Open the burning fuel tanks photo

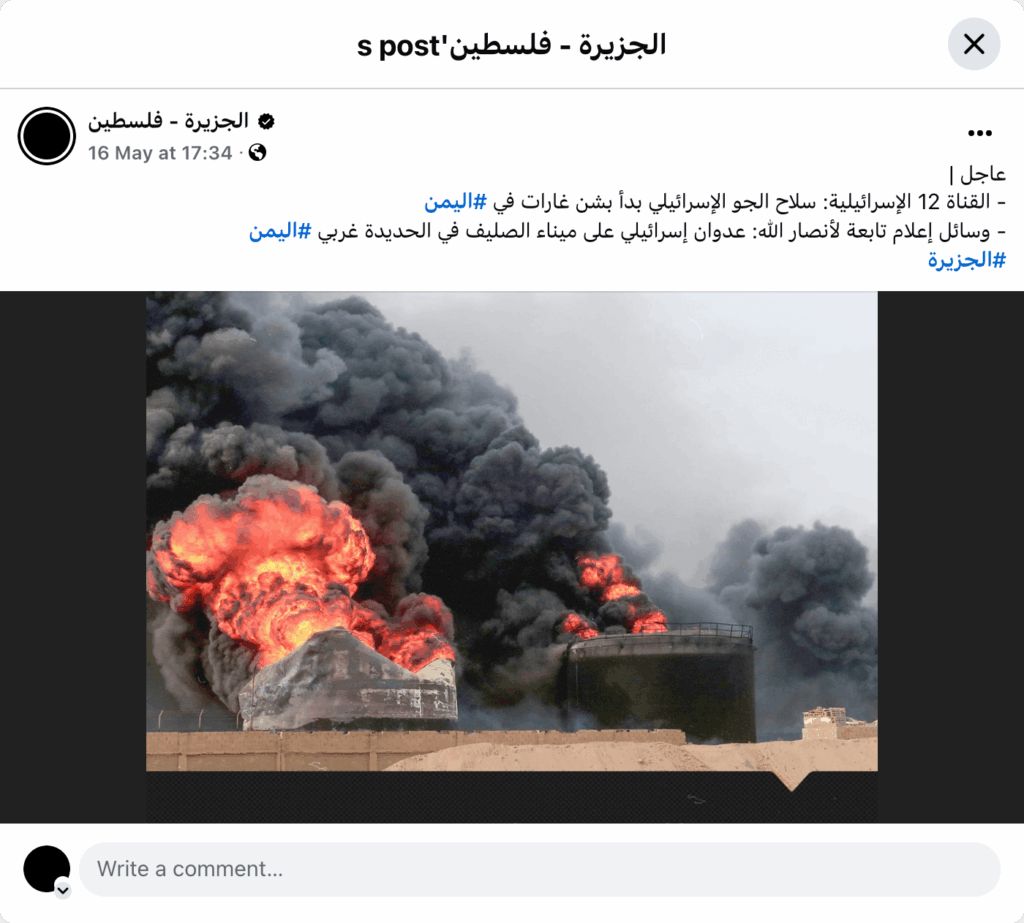(512, 531)
